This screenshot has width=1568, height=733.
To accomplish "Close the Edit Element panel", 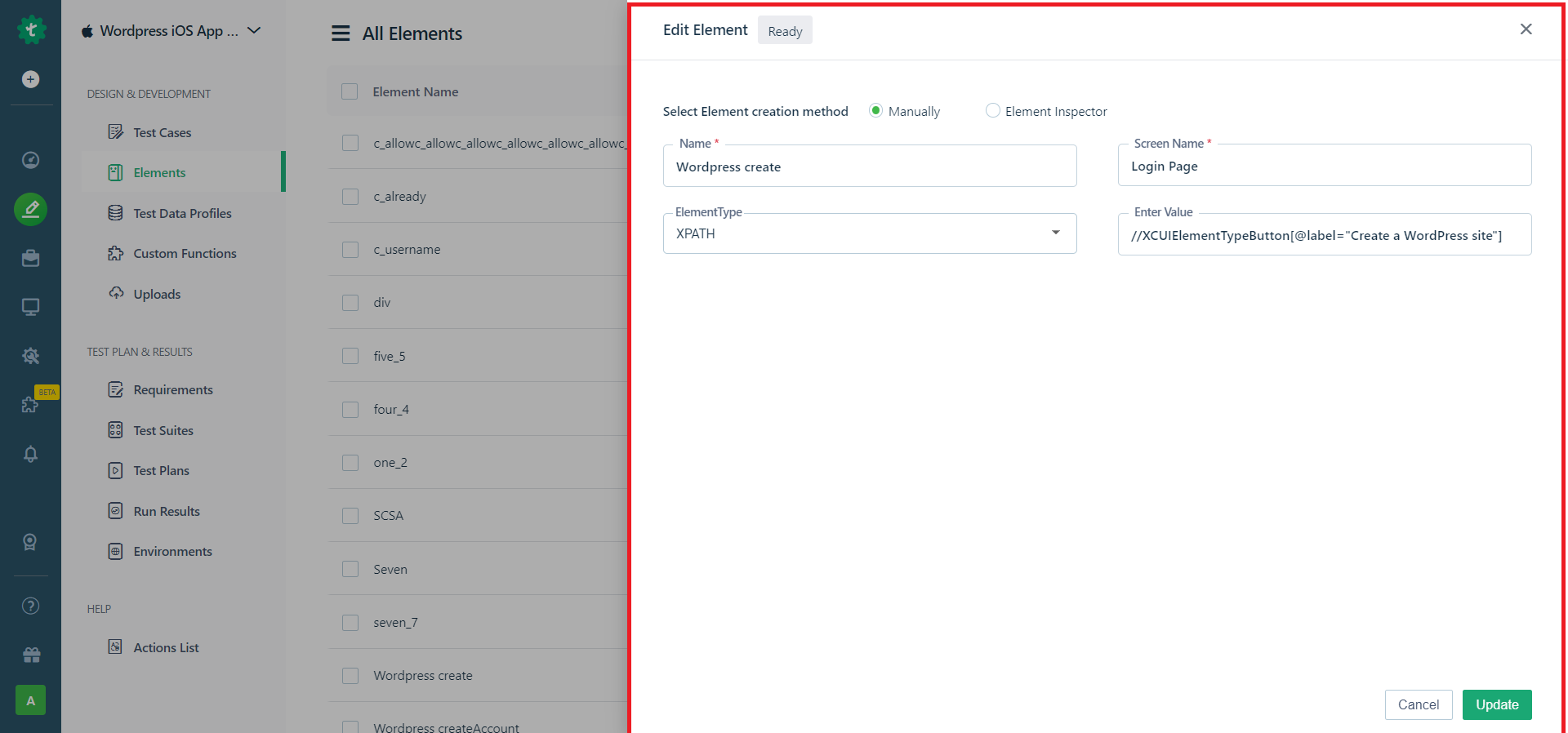I will pyautogui.click(x=1526, y=29).
